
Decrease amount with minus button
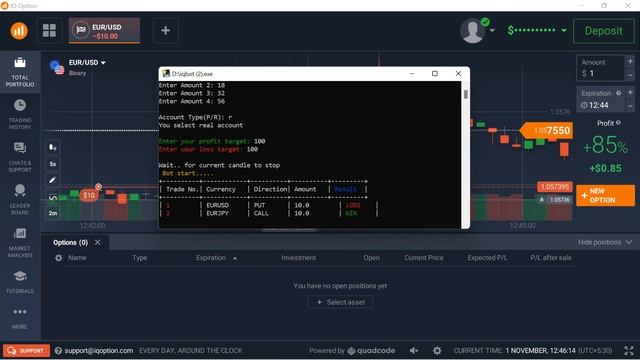coord(630,75)
